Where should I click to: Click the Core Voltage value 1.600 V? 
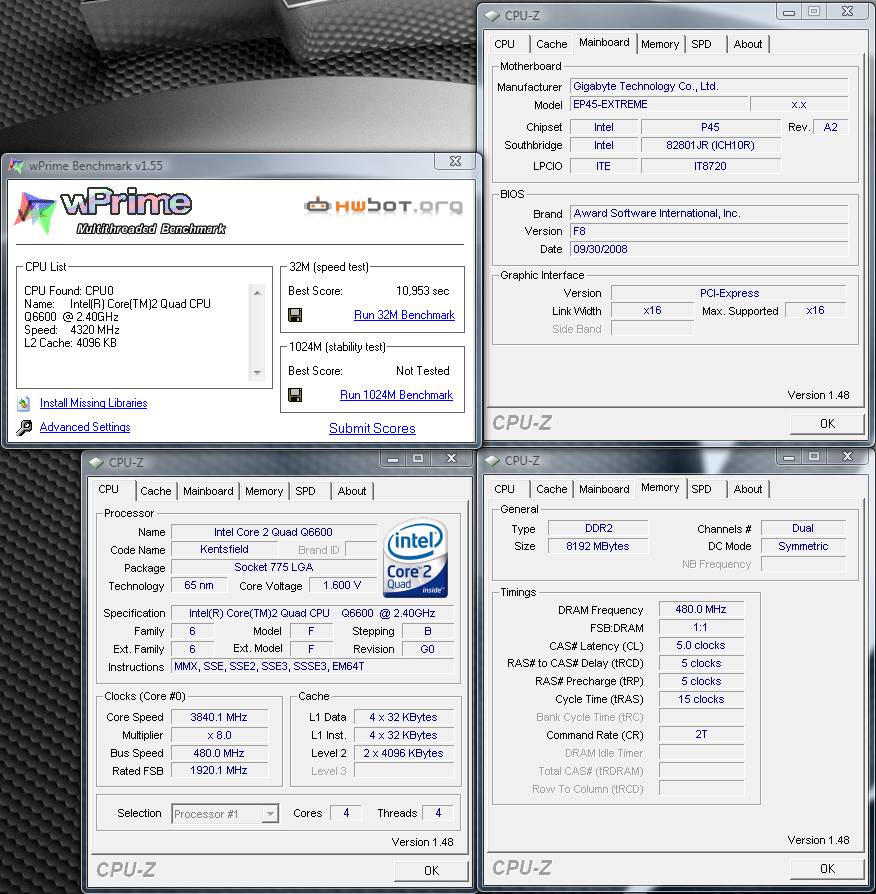pos(342,585)
